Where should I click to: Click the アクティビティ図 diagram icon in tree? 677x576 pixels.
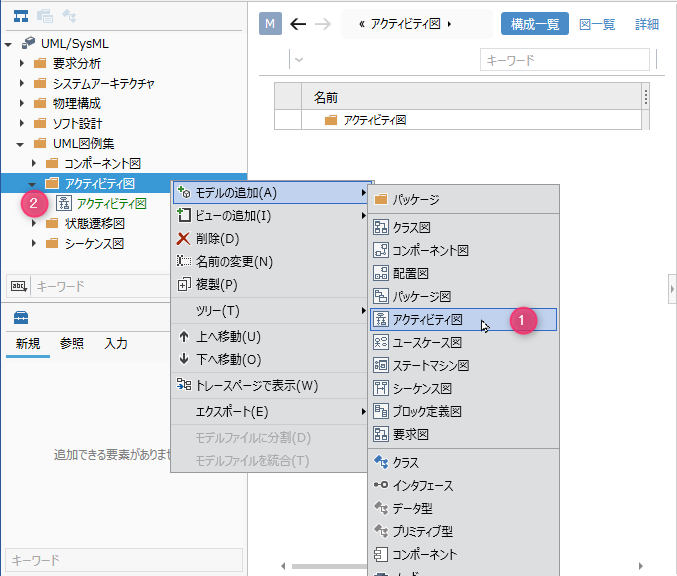[x=64, y=203]
